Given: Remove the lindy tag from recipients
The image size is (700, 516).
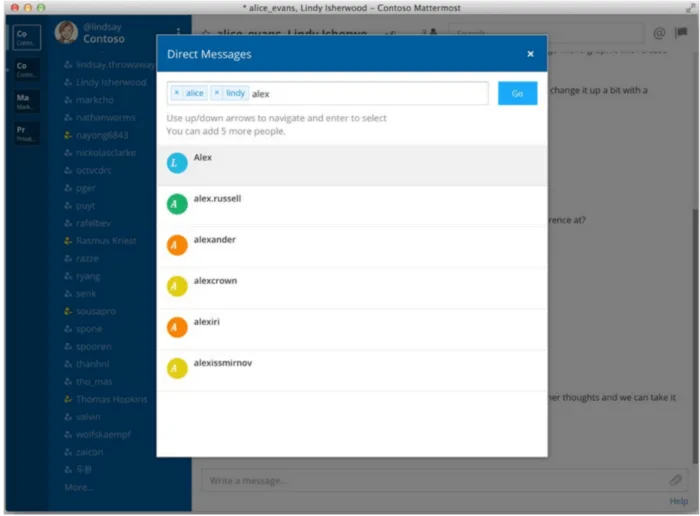Looking at the screenshot, I should [x=217, y=93].
